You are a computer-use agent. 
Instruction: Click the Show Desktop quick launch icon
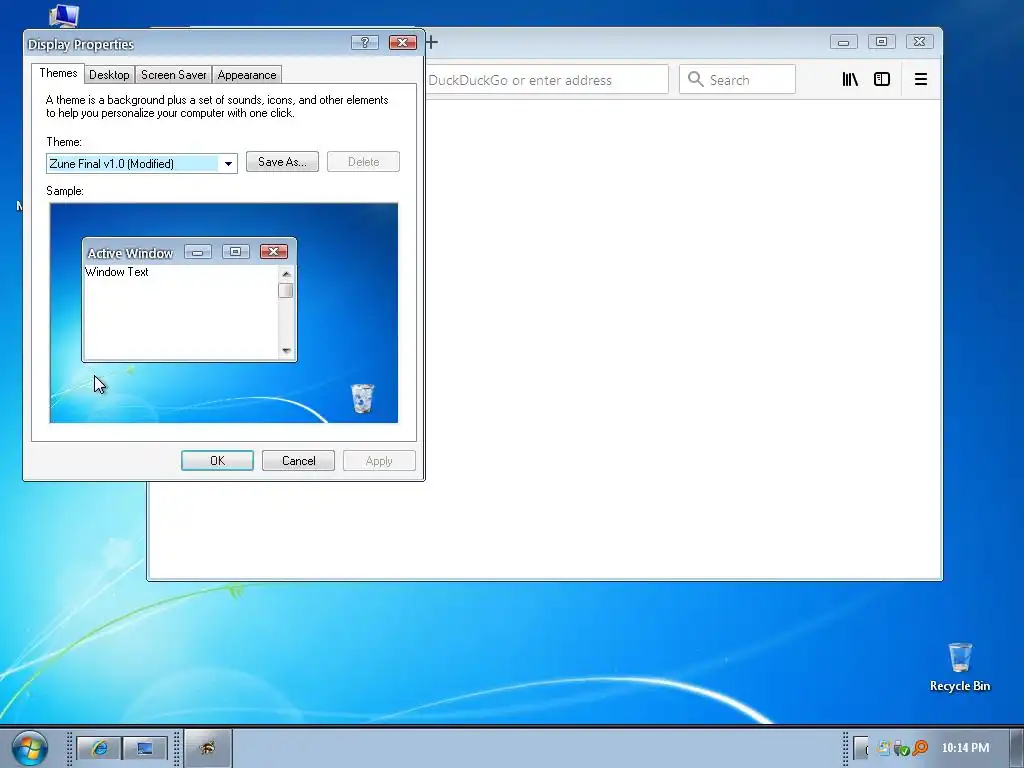pyautogui.click(x=145, y=748)
